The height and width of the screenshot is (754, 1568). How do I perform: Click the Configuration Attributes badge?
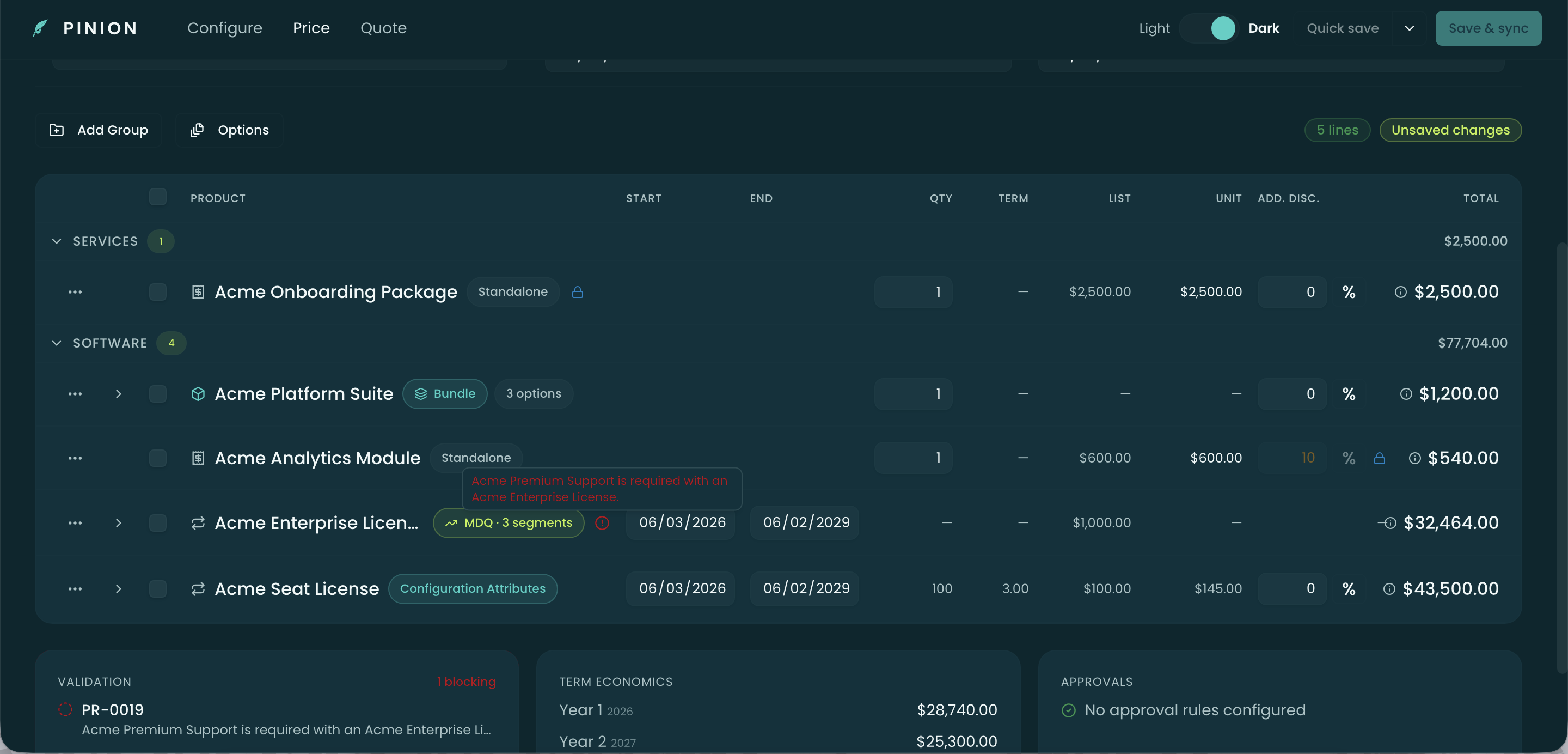point(473,588)
